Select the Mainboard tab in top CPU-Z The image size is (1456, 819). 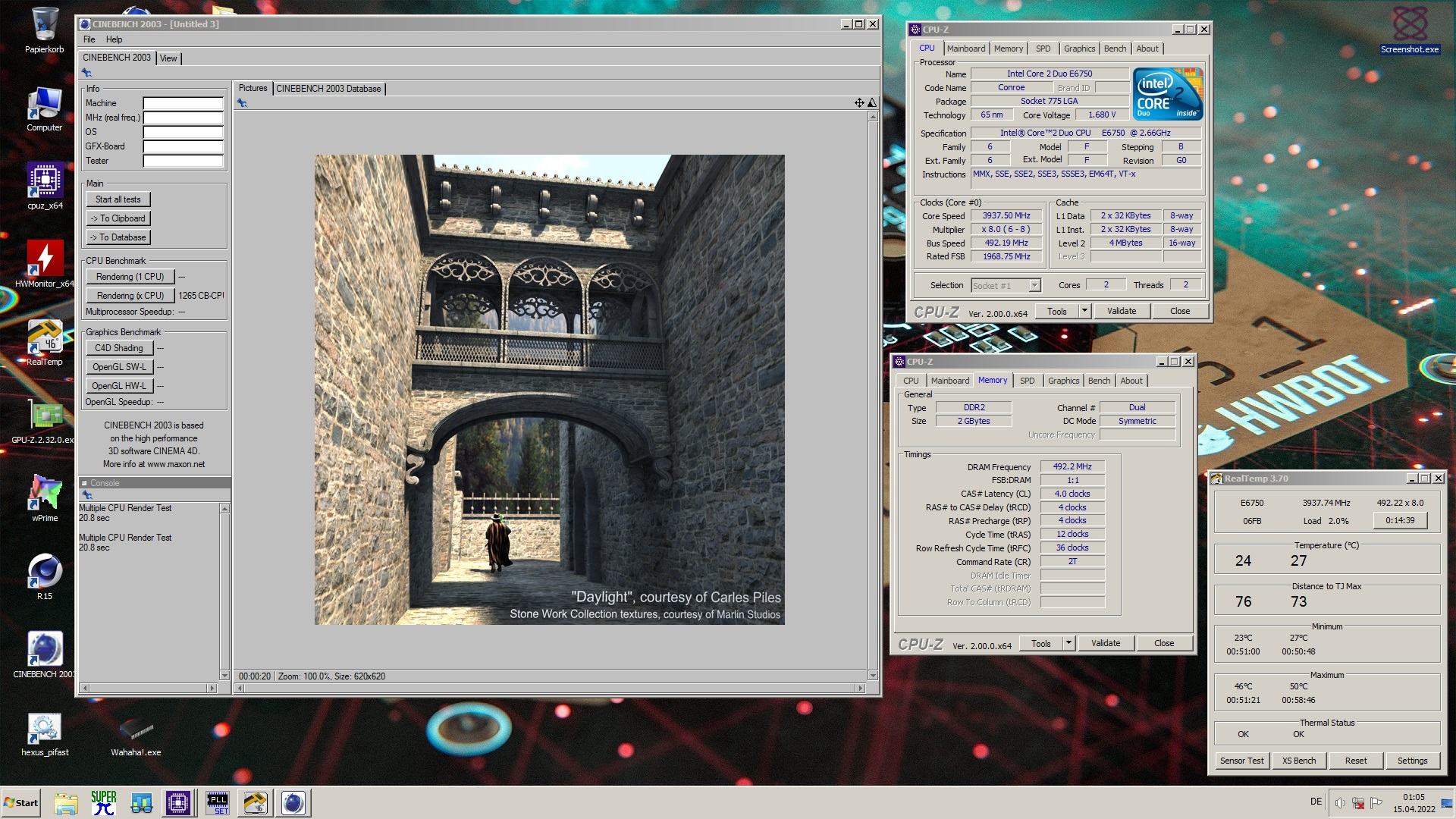coord(966,49)
